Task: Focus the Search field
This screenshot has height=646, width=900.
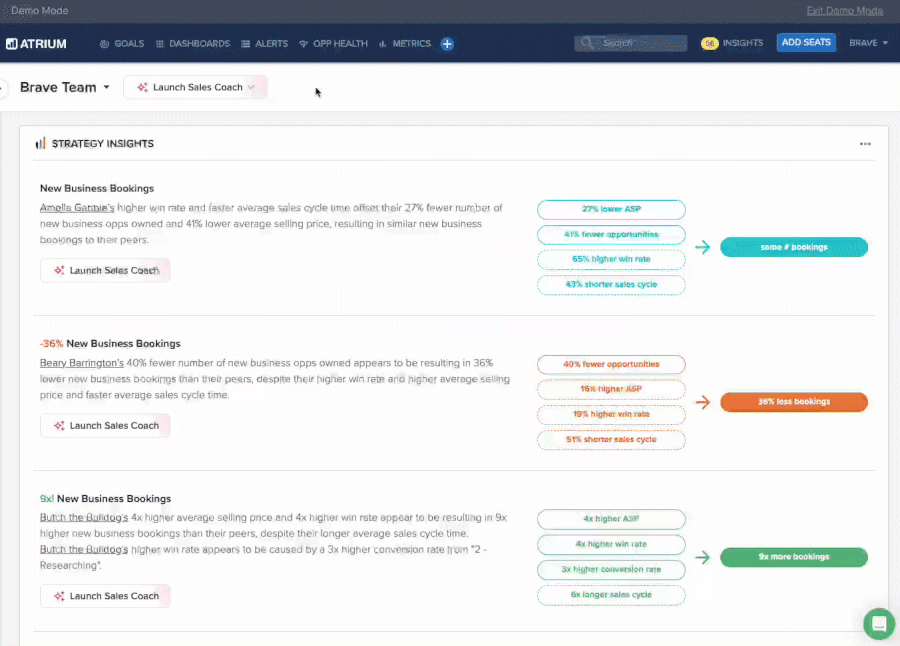Action: pyautogui.click(x=631, y=43)
